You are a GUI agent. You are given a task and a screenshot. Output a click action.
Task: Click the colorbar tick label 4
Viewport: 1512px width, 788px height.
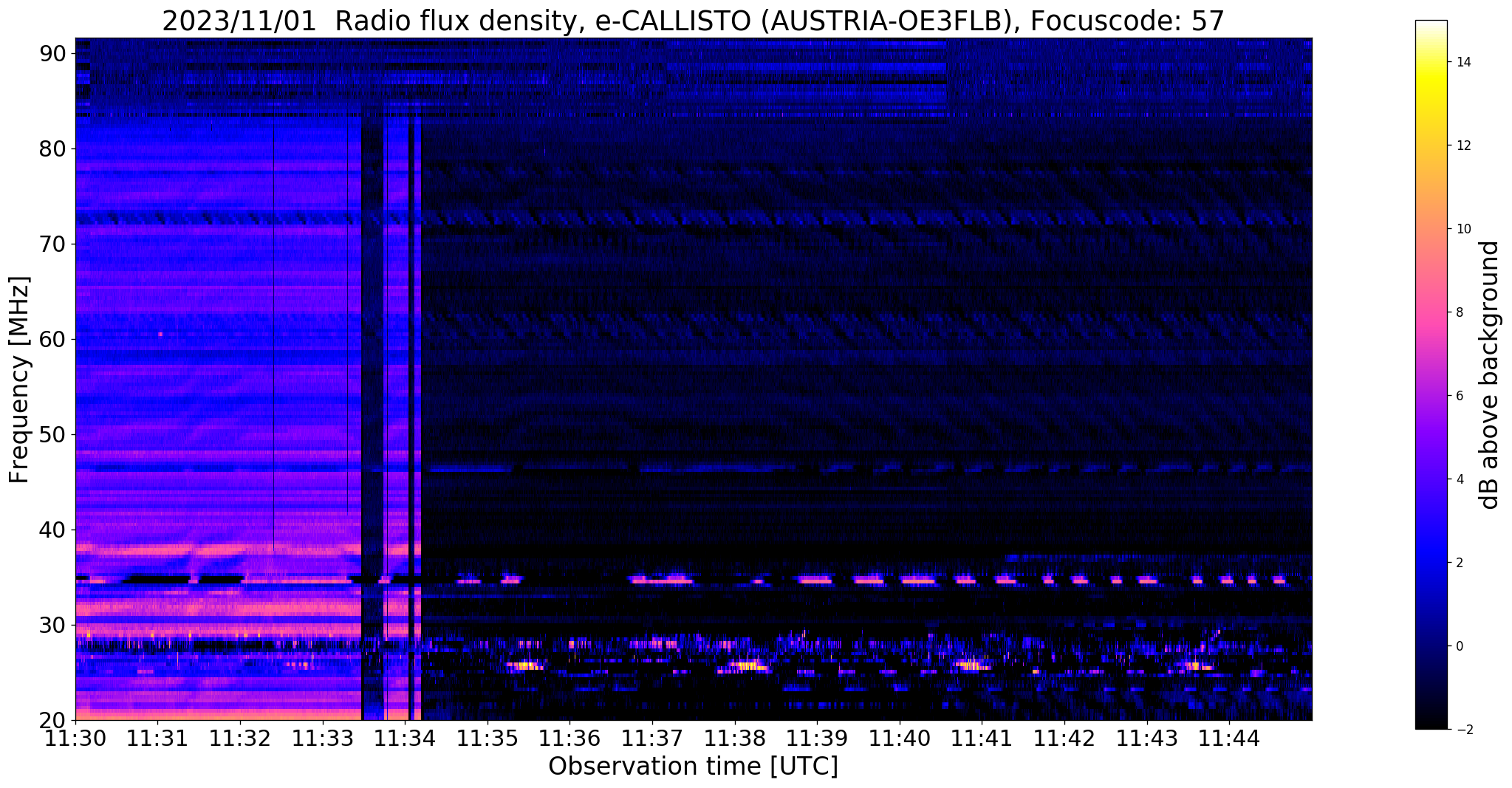1458,479
